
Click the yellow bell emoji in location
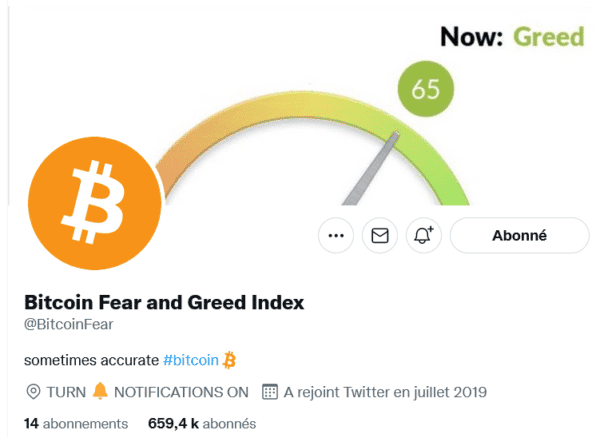[x=100, y=391]
